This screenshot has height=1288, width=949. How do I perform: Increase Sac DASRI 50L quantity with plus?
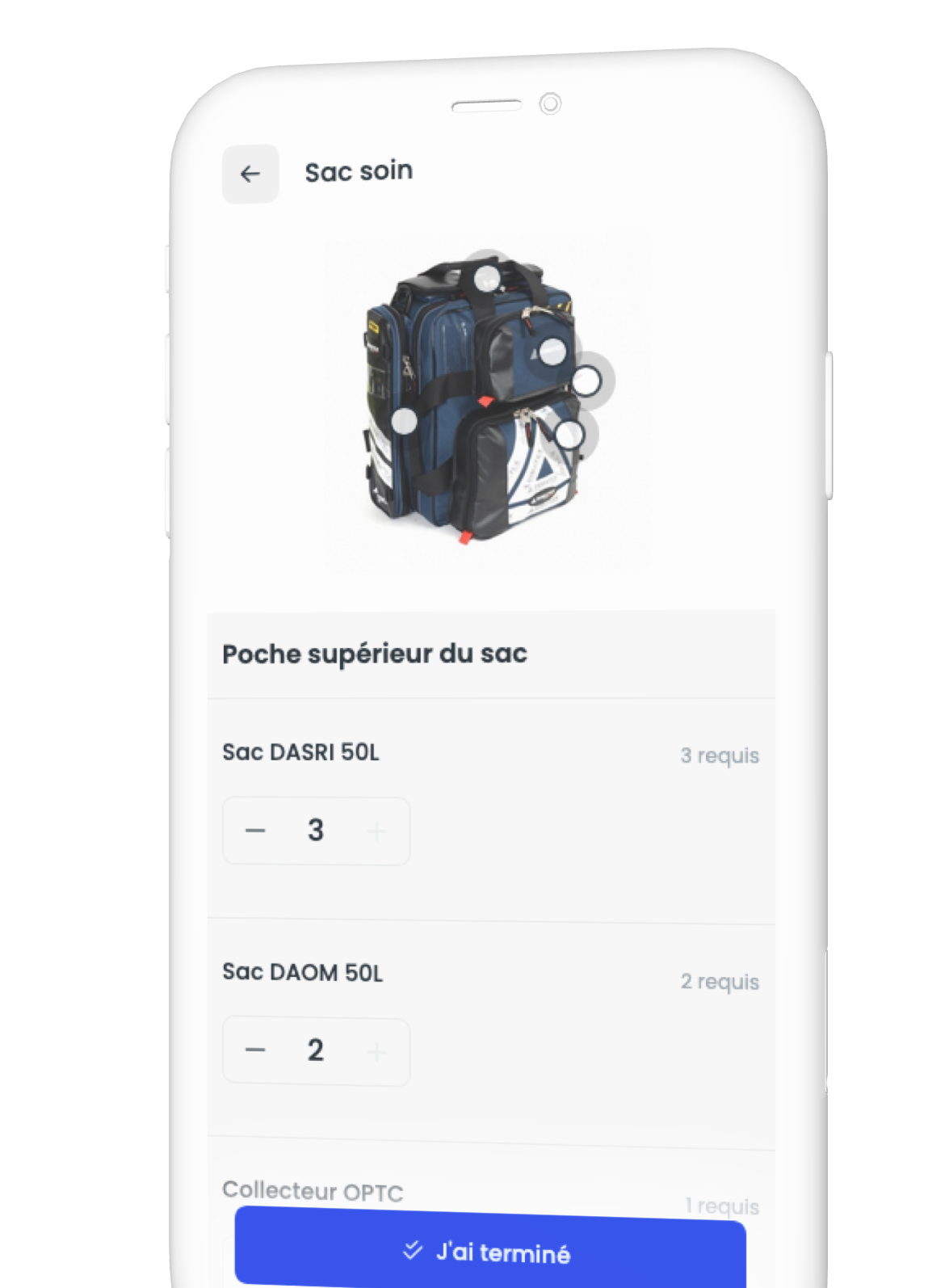[376, 831]
